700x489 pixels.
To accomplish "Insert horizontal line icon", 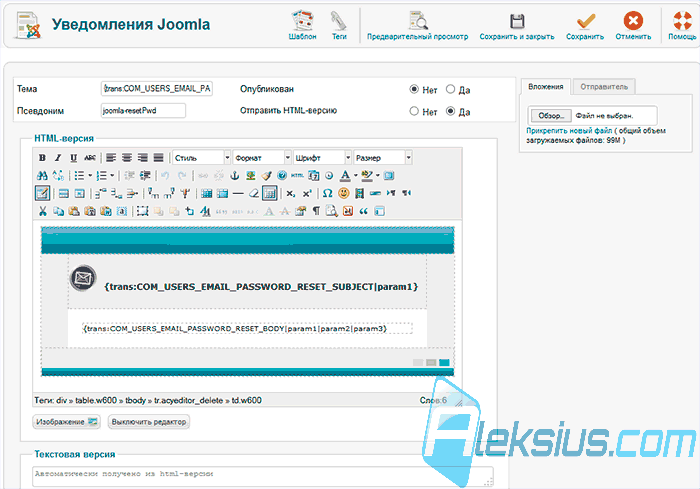I will [238, 193].
